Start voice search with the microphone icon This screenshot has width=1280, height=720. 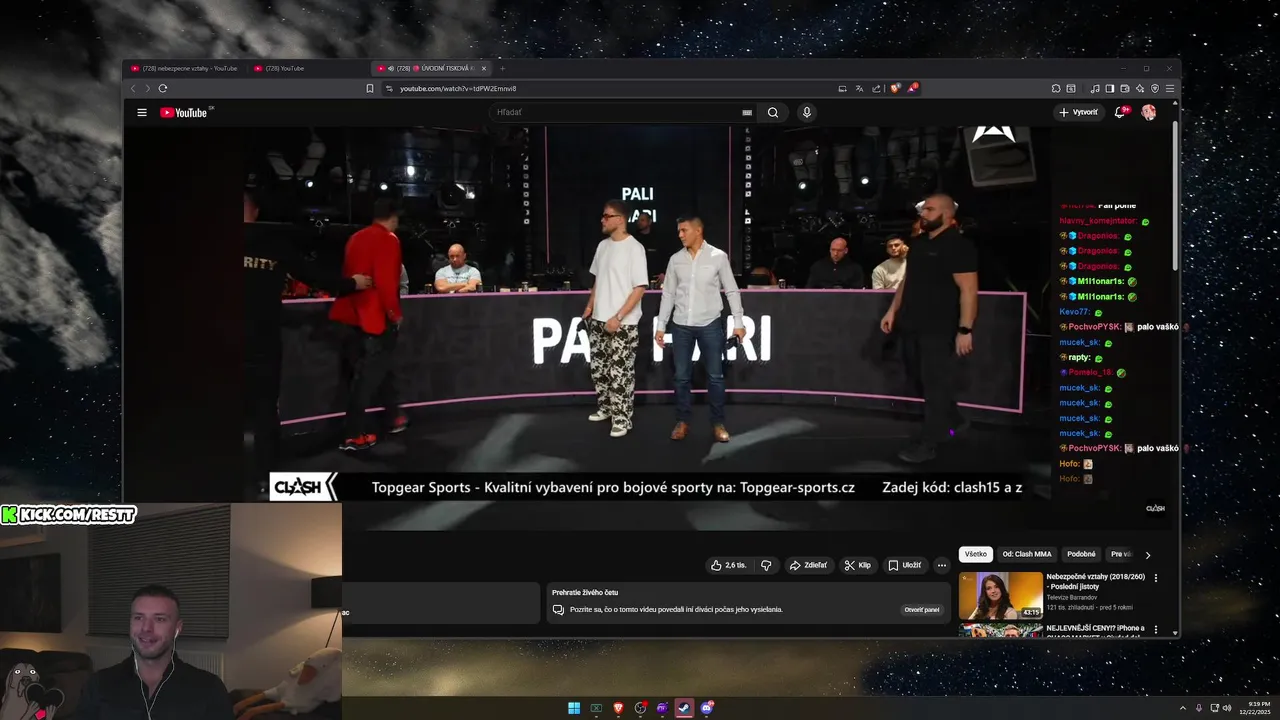click(806, 112)
